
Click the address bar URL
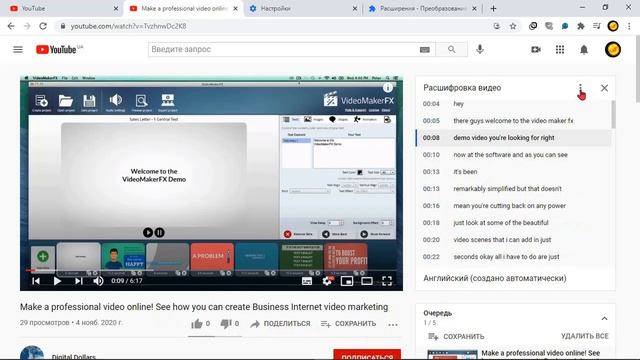coord(128,26)
